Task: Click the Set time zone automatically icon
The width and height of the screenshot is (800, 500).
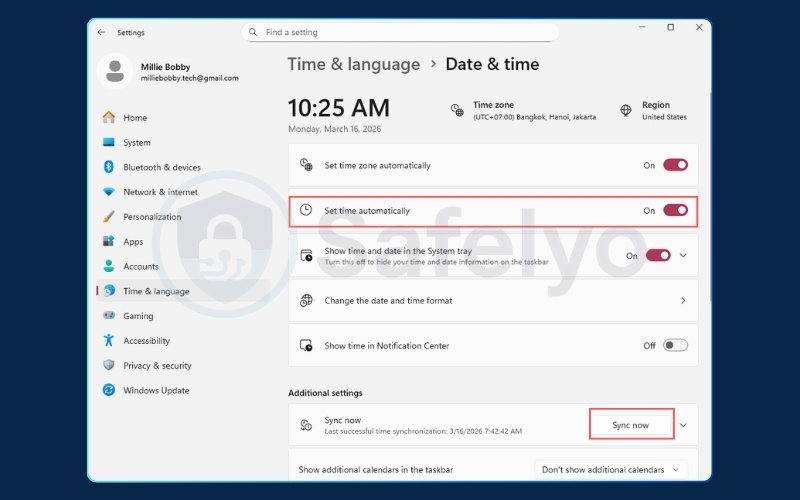Action: (x=306, y=165)
